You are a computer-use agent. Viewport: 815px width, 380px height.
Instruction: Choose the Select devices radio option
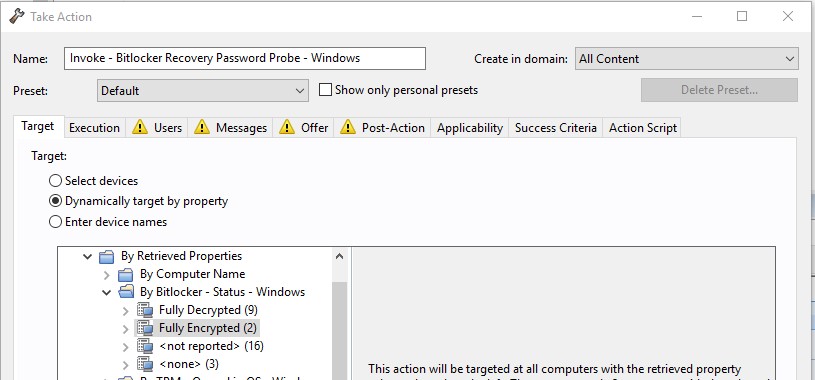(x=55, y=181)
